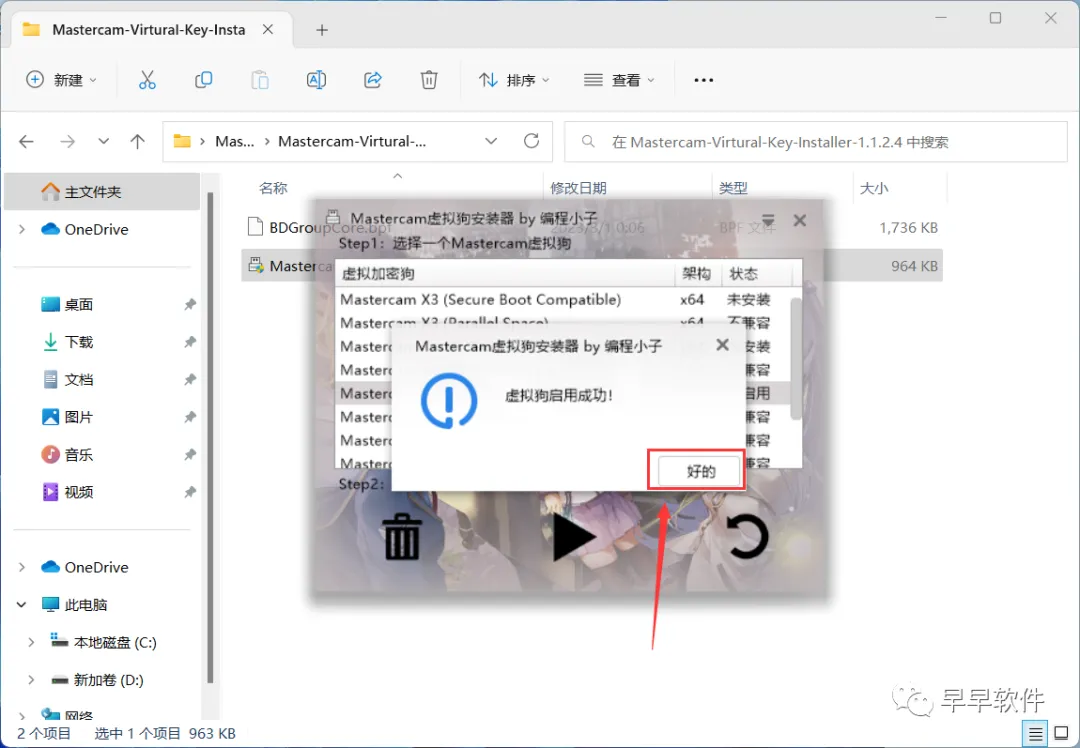Viewport: 1080px width, 748px height.
Task: Click the pin icon beside 图片
Action: [x=190, y=417]
